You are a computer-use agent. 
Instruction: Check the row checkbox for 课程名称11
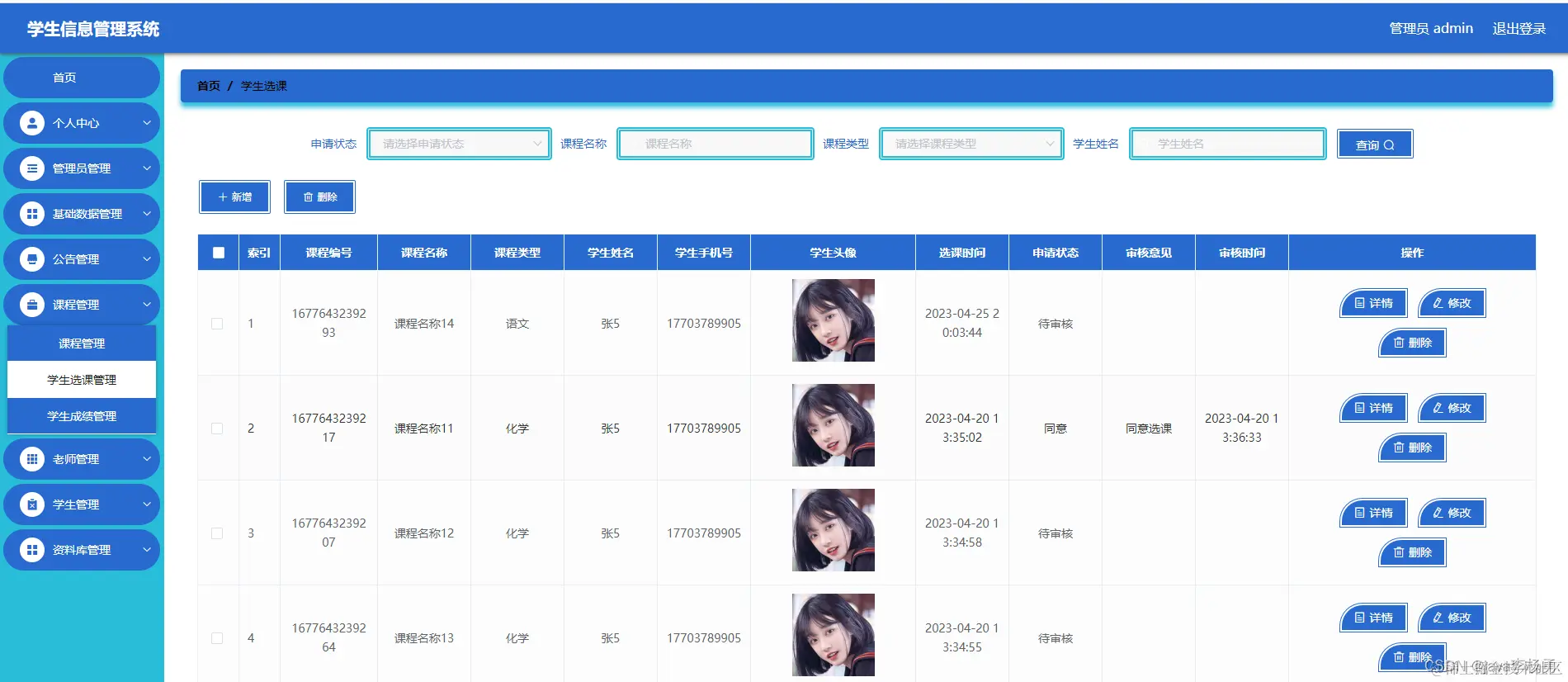point(217,429)
